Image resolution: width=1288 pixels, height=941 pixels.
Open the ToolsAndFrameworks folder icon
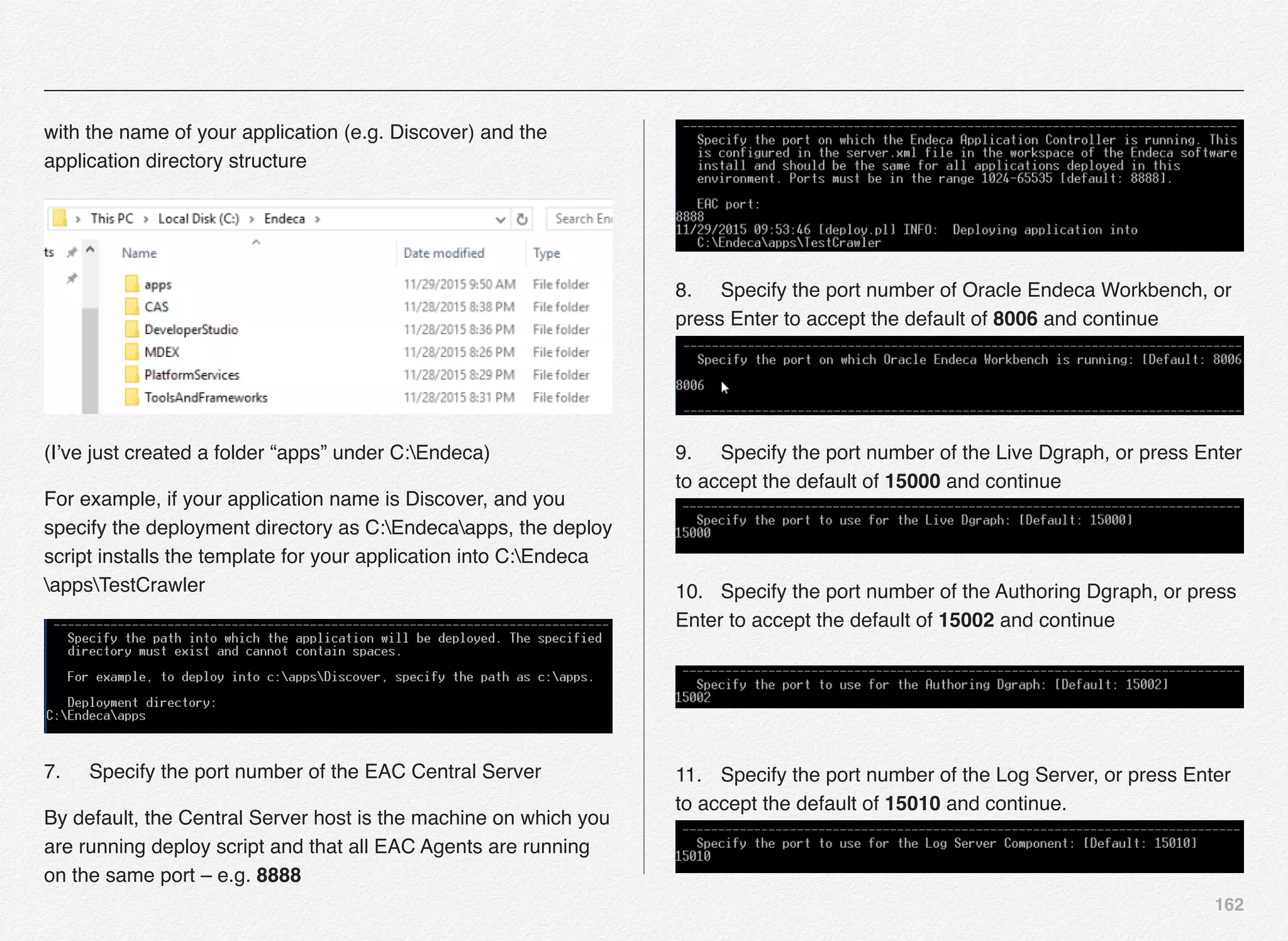pyautogui.click(x=131, y=397)
